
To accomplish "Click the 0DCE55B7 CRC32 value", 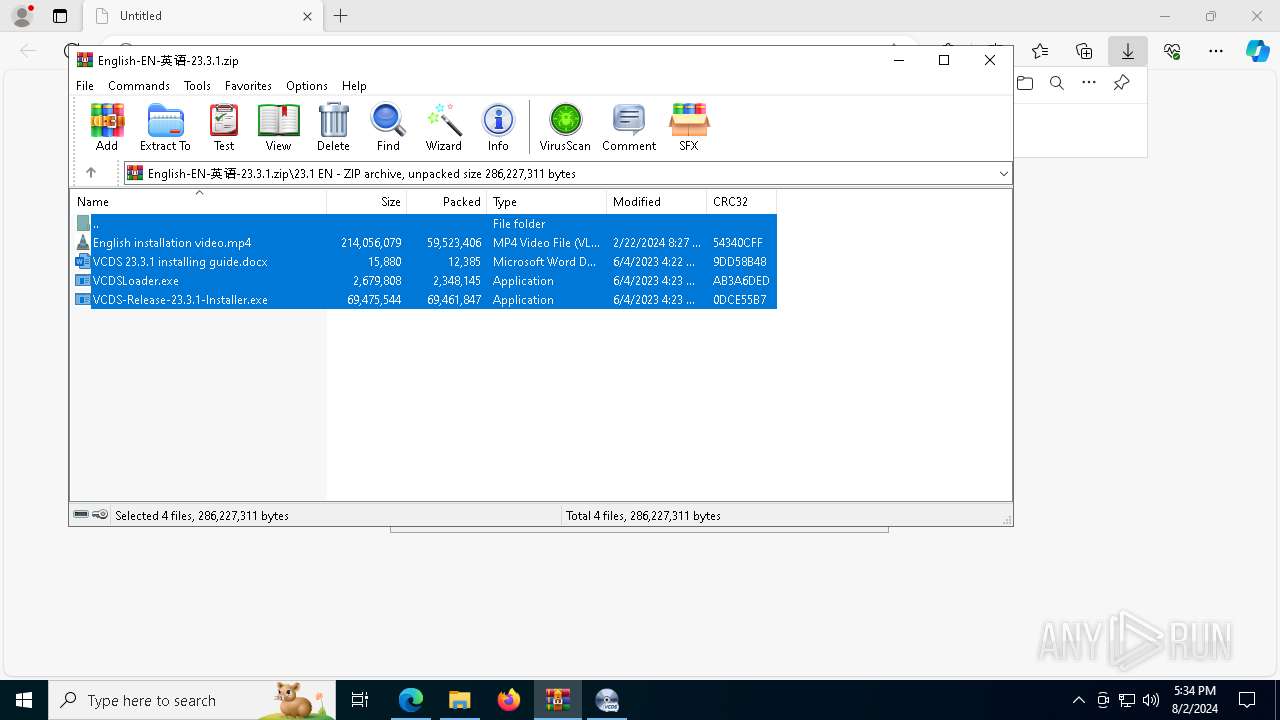I will pyautogui.click(x=740, y=300).
